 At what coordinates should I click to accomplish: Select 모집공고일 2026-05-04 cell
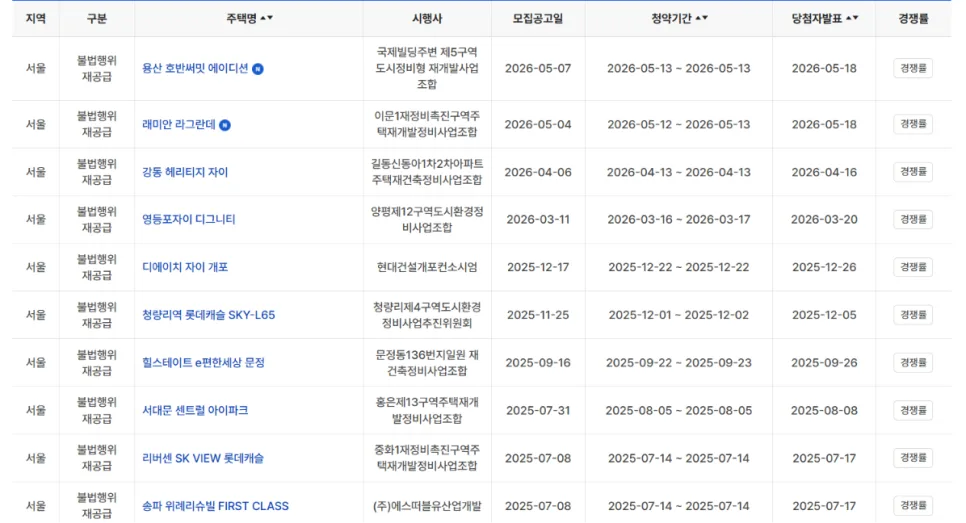pos(538,124)
